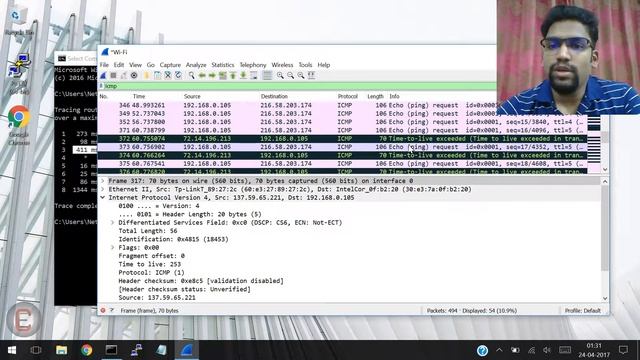
Task: Open the Go menu
Action: (x=151, y=65)
